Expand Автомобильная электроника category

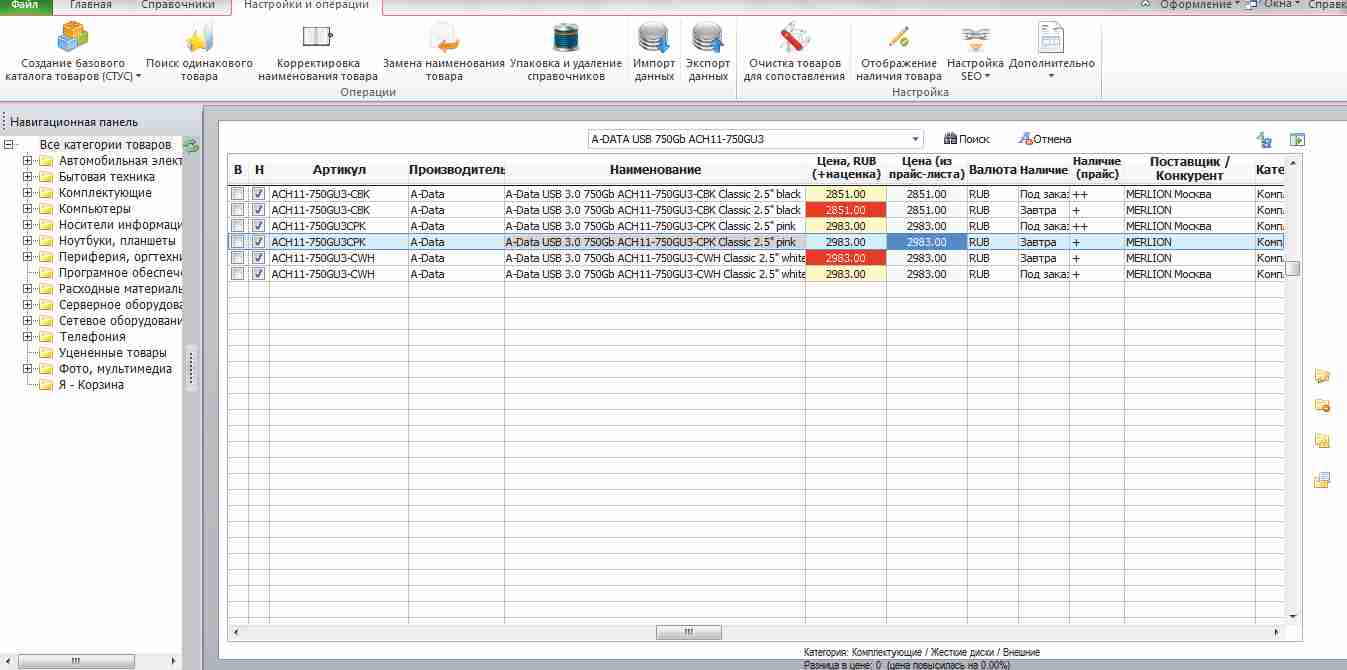28,161
